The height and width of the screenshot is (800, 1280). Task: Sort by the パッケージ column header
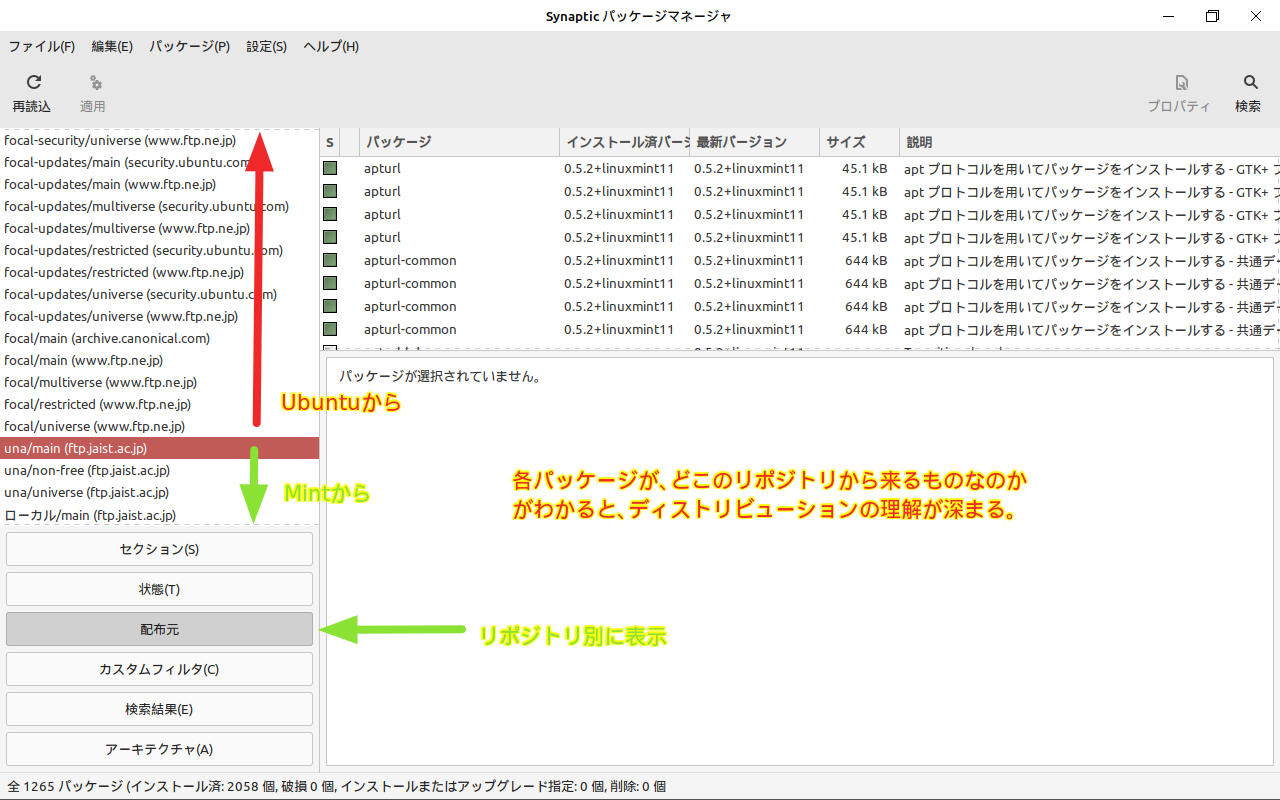pyautogui.click(x=459, y=142)
